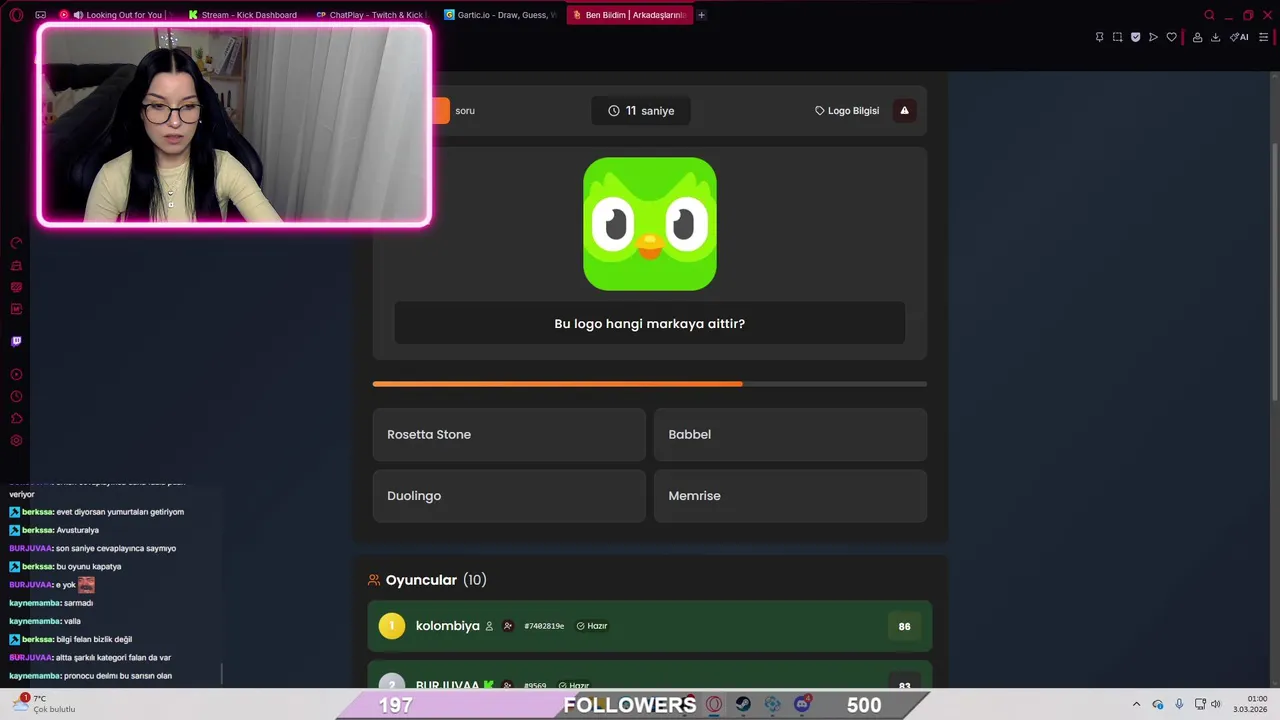
Task: Toggle the ad blocker shield icon
Action: click(x=1135, y=37)
